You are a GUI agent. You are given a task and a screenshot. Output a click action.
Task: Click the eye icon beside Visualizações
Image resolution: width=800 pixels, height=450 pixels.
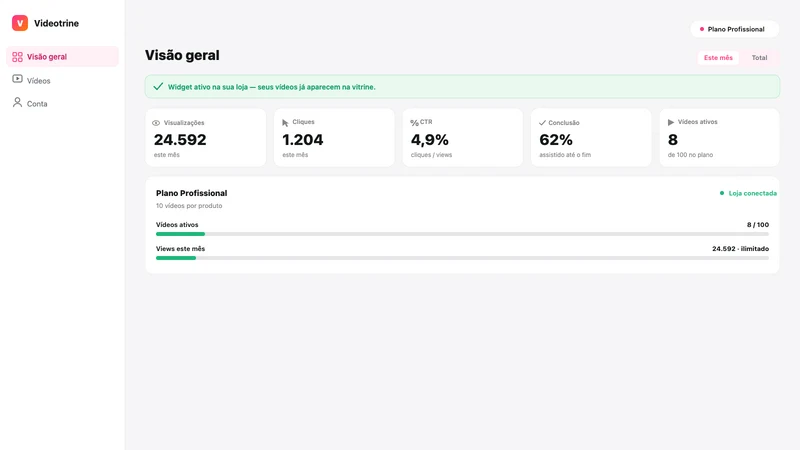156,123
